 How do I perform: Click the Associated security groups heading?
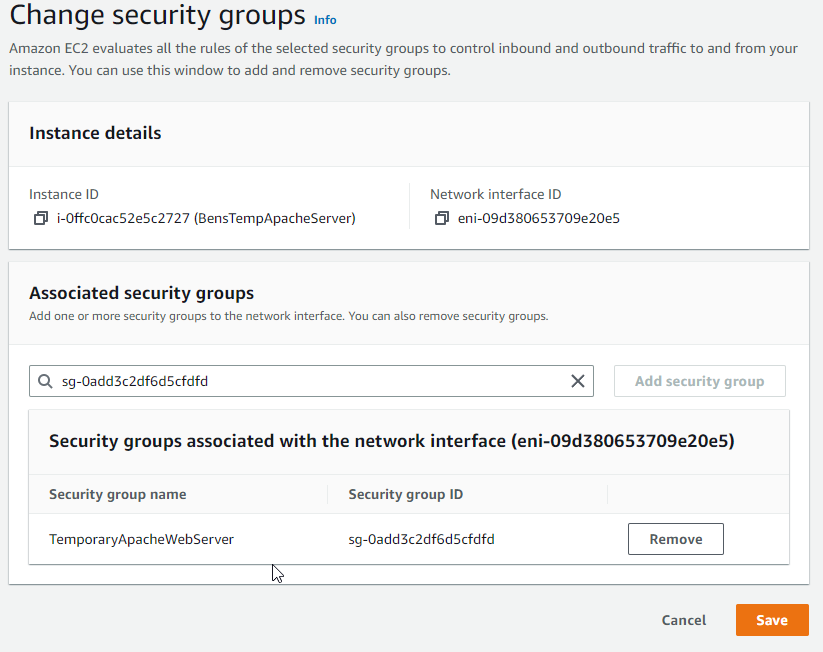coord(141,293)
